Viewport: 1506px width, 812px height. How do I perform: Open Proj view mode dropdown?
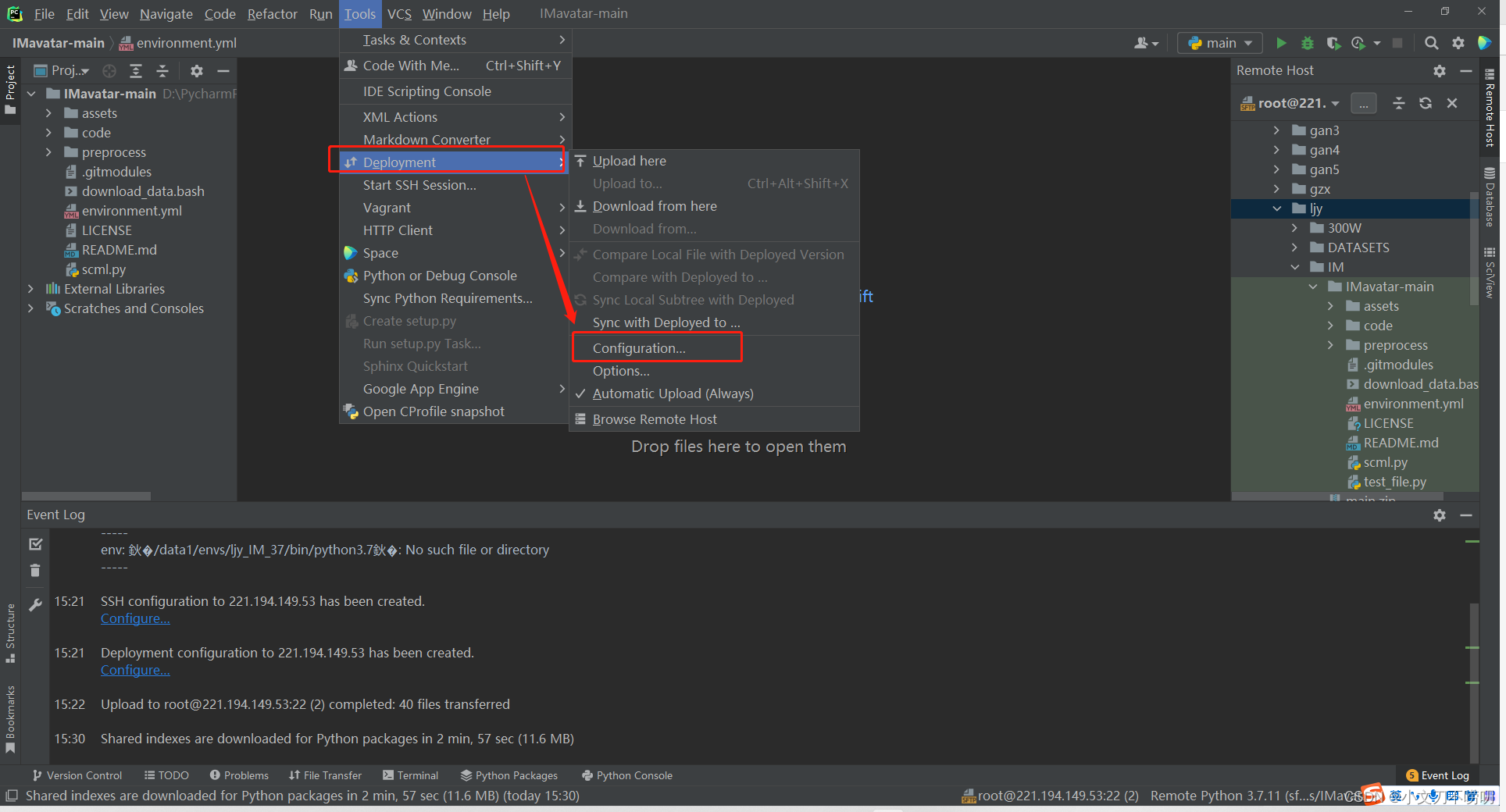point(62,71)
